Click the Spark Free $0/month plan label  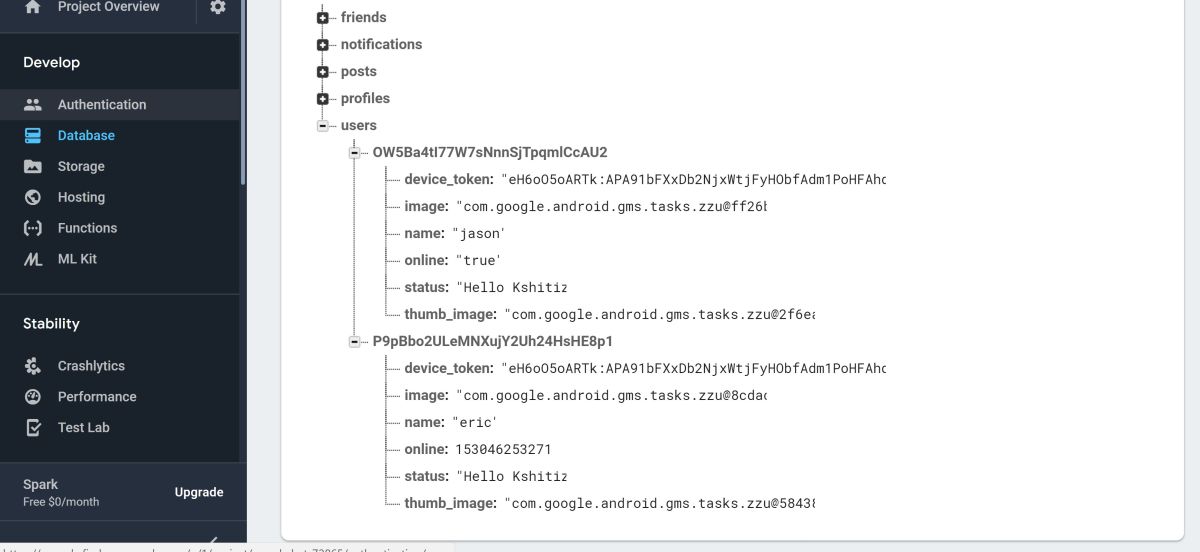point(61,492)
